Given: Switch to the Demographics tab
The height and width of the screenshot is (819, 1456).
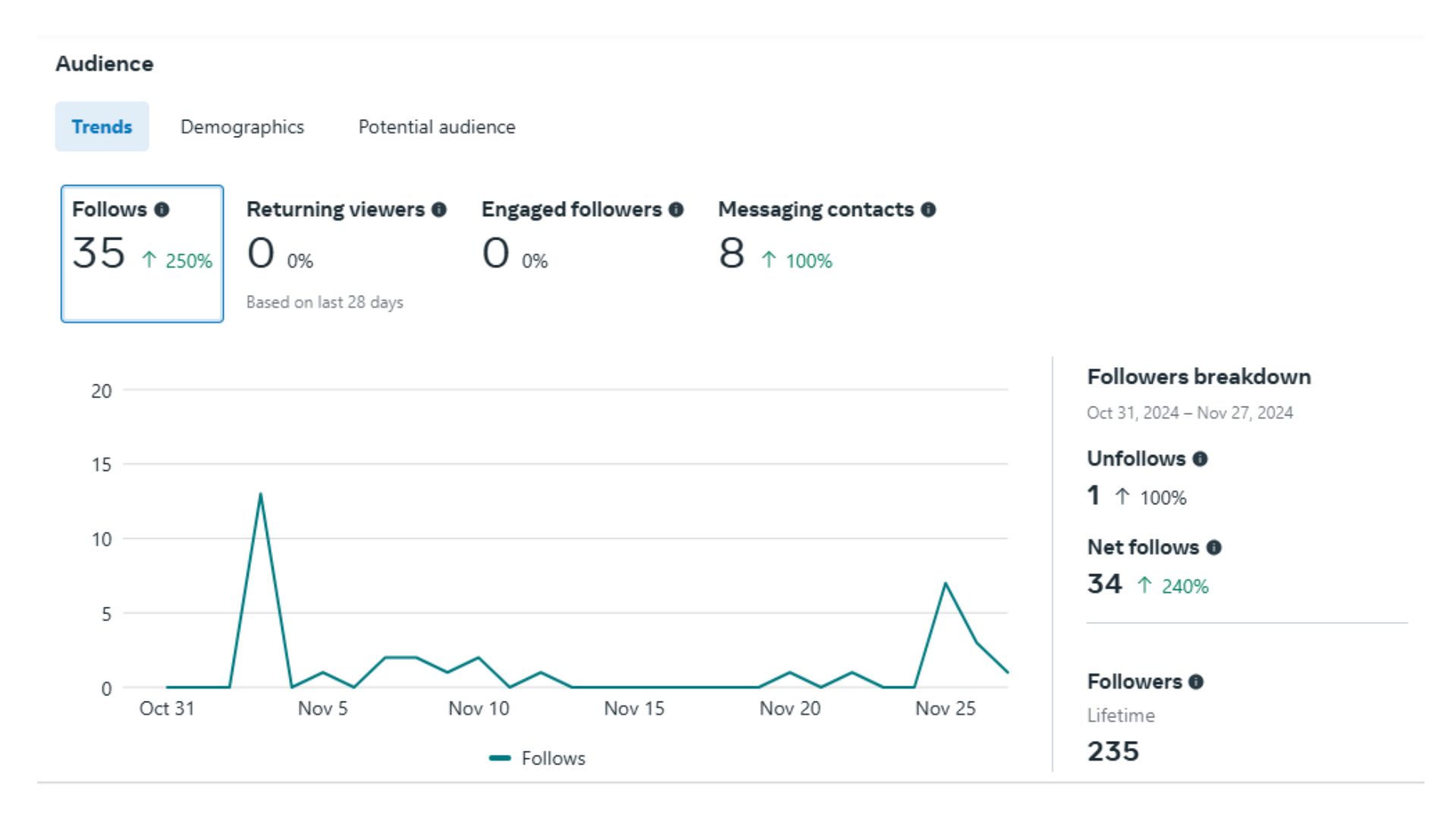Looking at the screenshot, I should (242, 127).
